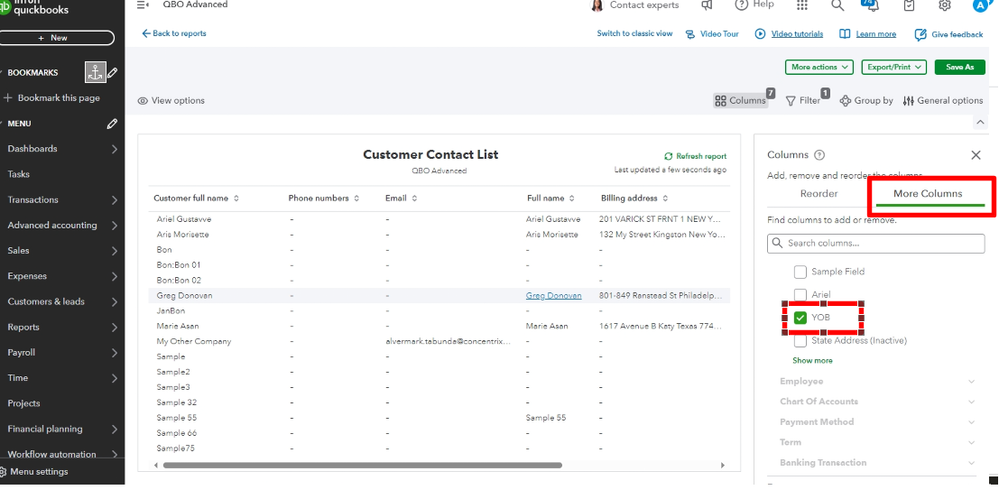Open the settings gear icon
Image resolution: width=999 pixels, height=499 pixels.
click(945, 5)
